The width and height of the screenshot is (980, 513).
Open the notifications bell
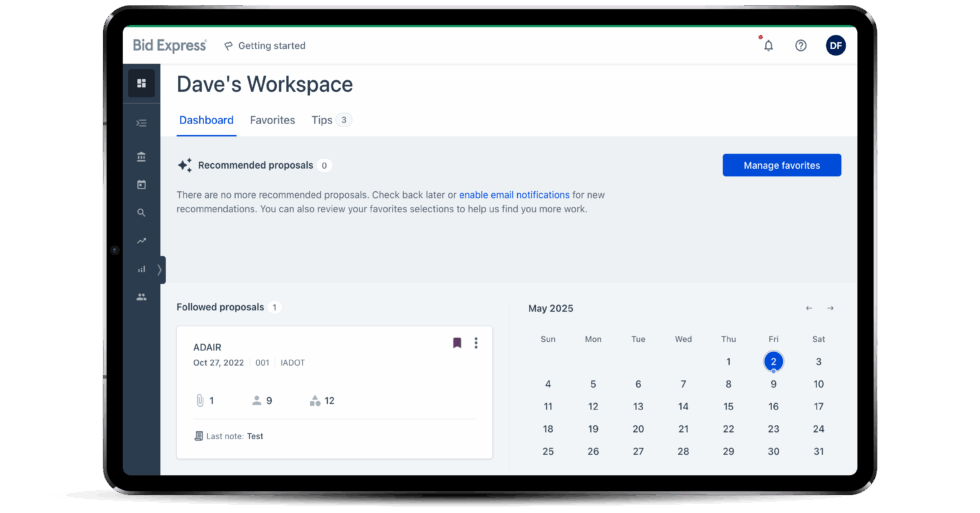768,45
